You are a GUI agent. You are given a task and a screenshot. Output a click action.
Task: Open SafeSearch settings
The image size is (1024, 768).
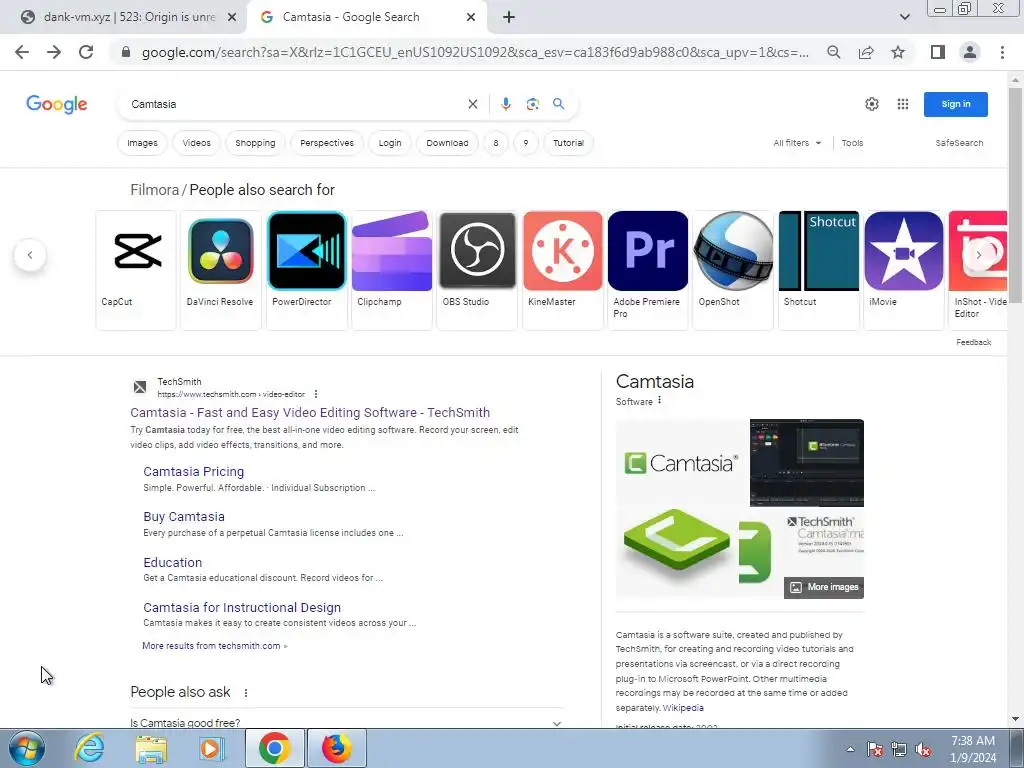959,143
